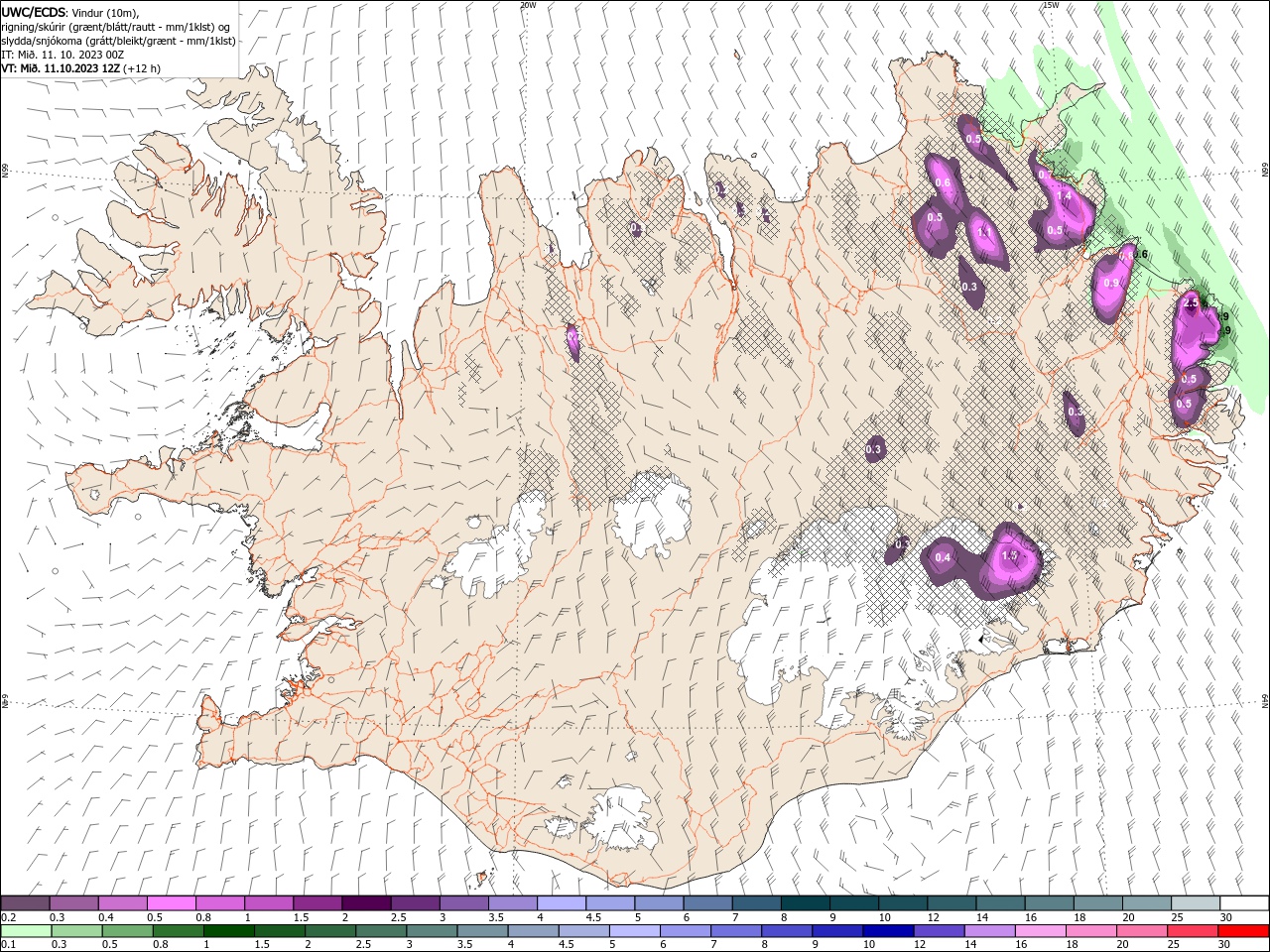The height and width of the screenshot is (952, 1270).
Task: Select white 30 swatch in top legend row
Action: 1244,903
